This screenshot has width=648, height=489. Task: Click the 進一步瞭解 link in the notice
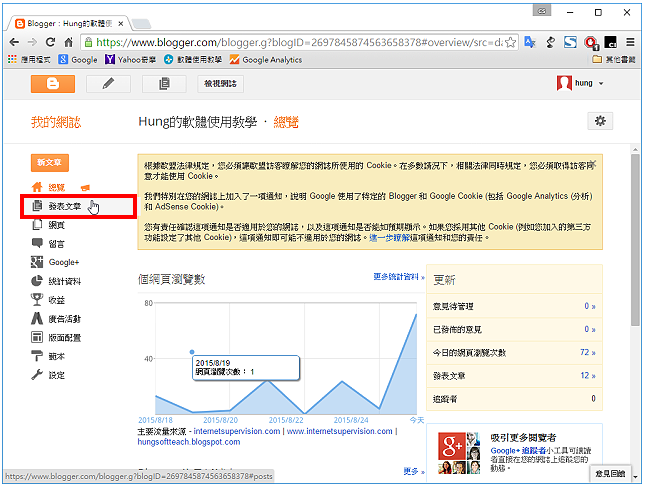[389, 238]
